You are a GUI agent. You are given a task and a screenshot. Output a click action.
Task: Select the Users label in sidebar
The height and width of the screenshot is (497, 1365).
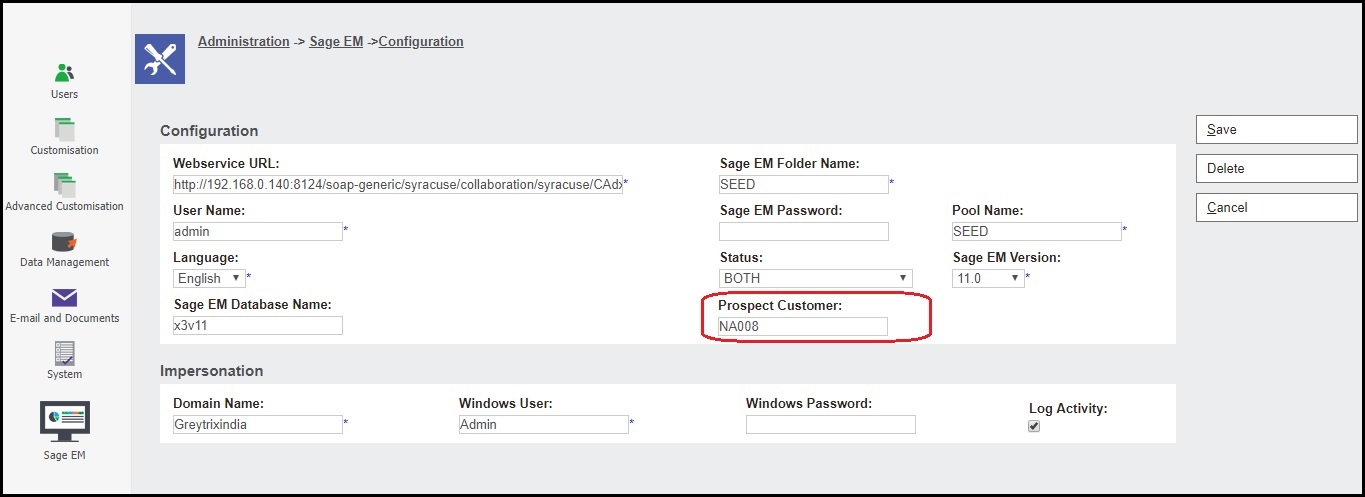tap(64, 94)
